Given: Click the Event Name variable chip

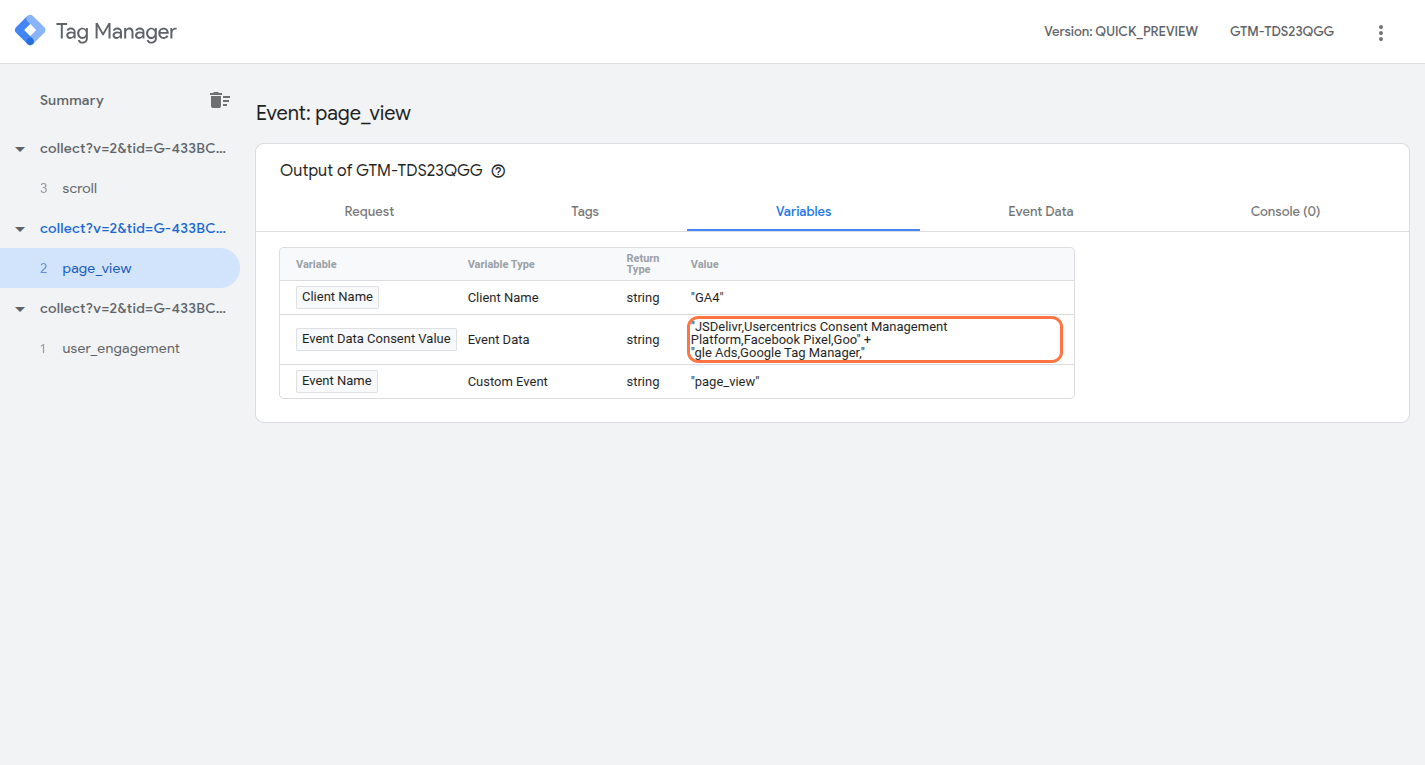Looking at the screenshot, I should pos(337,381).
